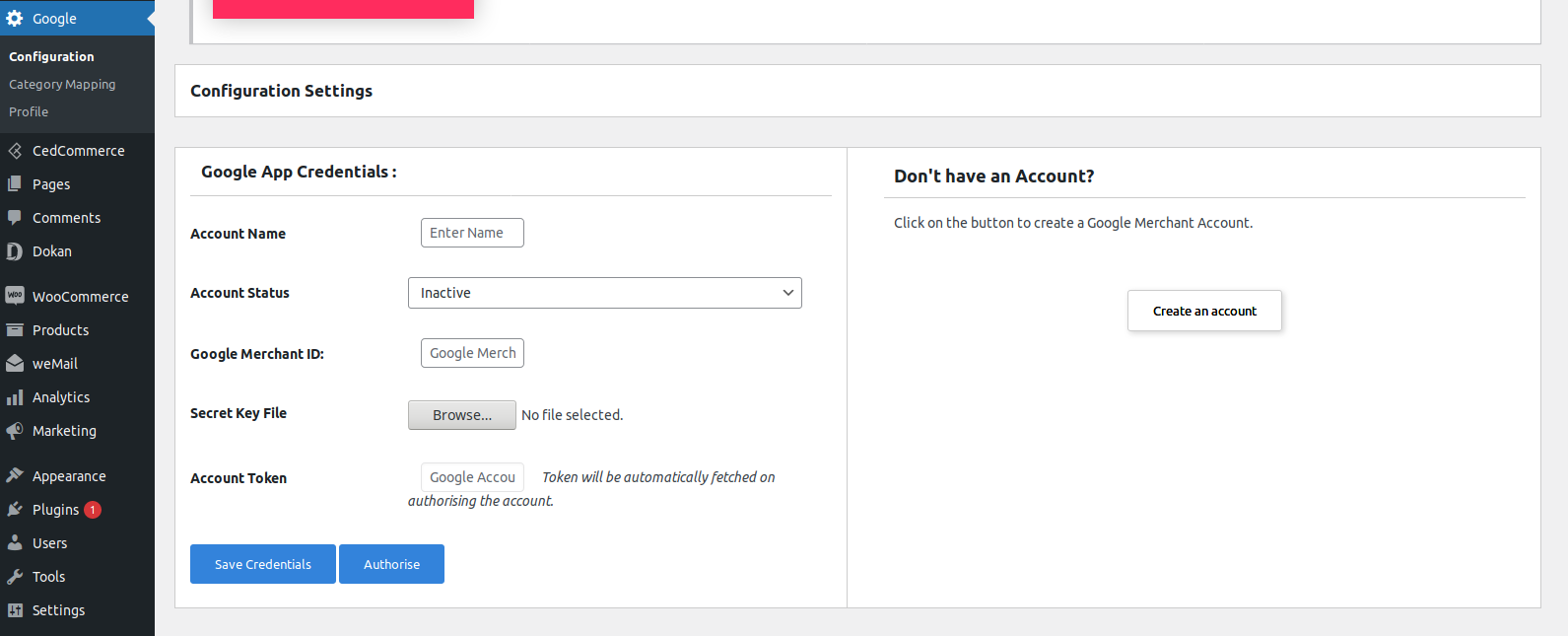Open the Products menu label
Screen dimensions: 1568x636
click(61, 330)
